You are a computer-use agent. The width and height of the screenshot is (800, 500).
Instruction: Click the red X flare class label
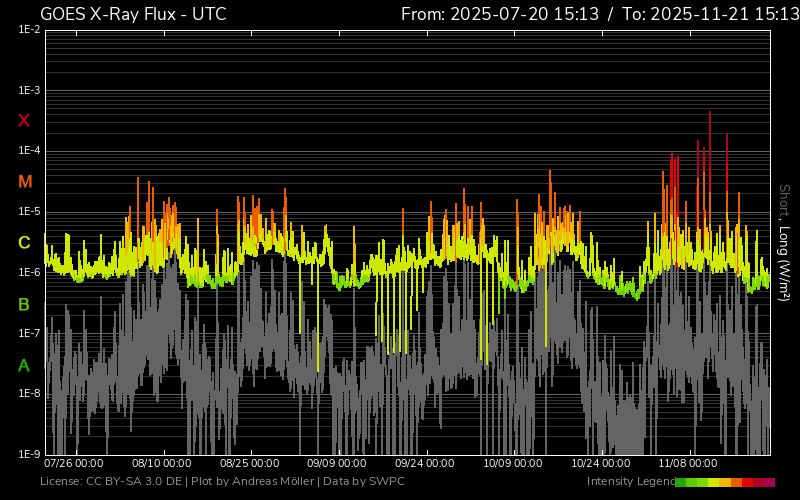(x=24, y=121)
